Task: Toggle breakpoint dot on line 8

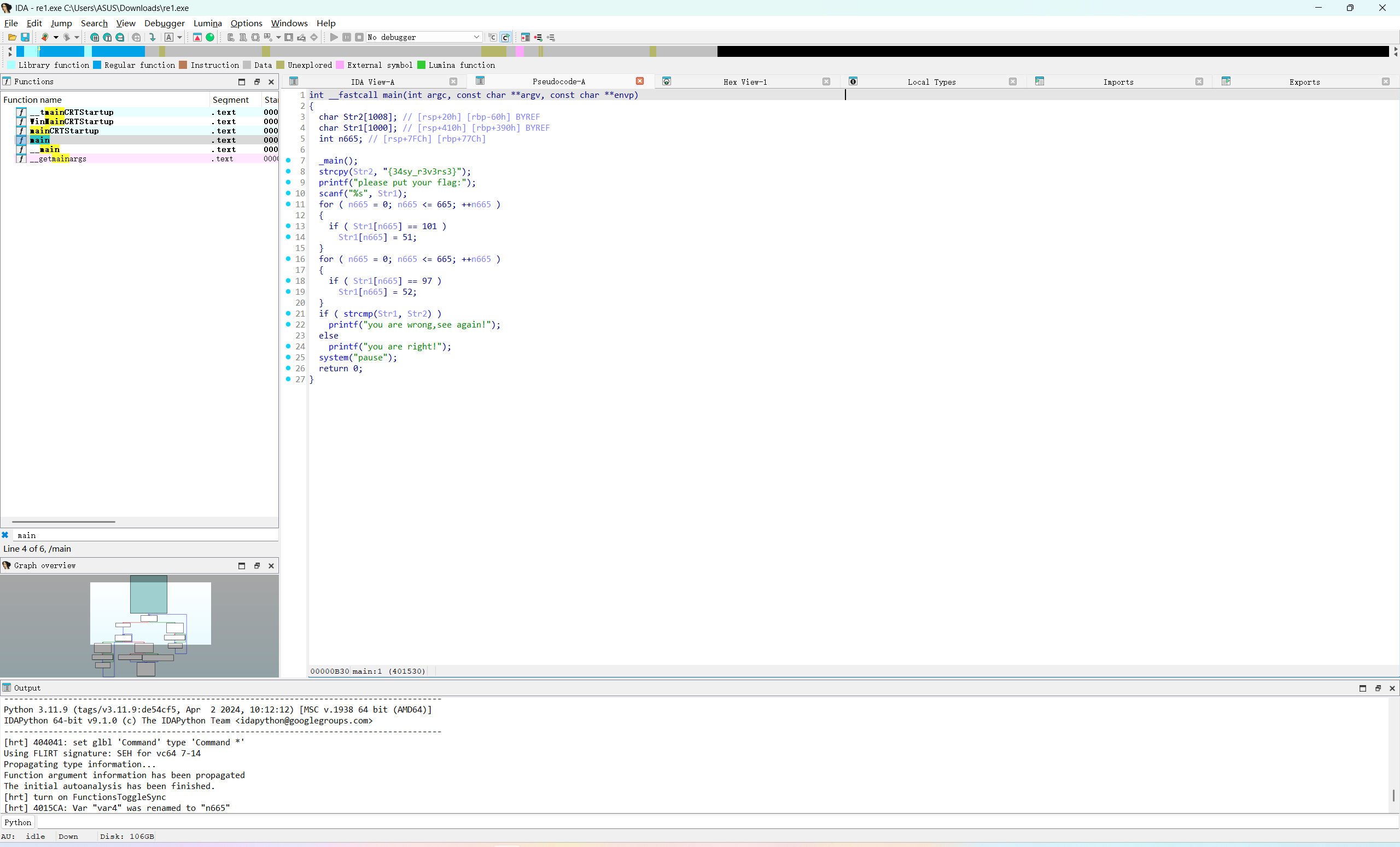Action: pyautogui.click(x=289, y=172)
